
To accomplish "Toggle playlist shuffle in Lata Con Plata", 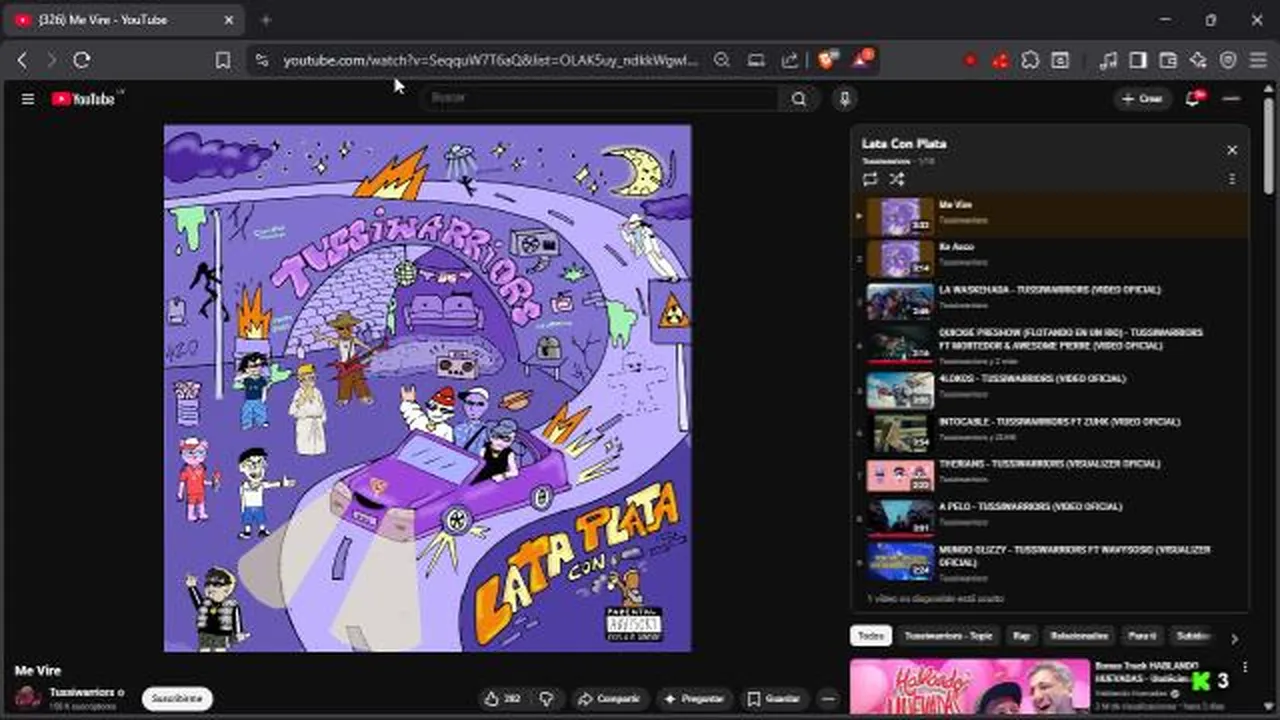I will point(897,179).
